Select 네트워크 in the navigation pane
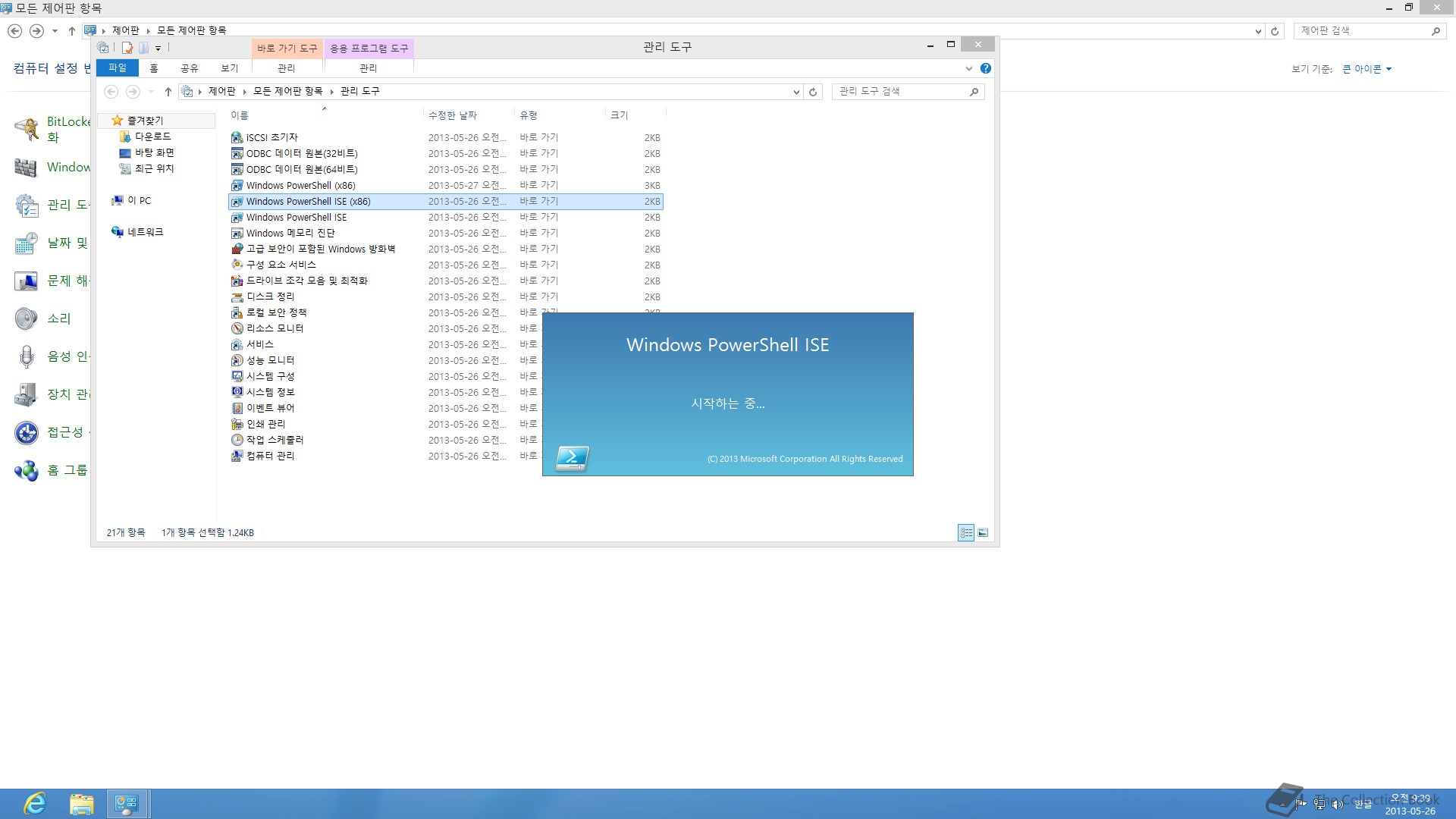This screenshot has height=819, width=1456. [x=145, y=232]
